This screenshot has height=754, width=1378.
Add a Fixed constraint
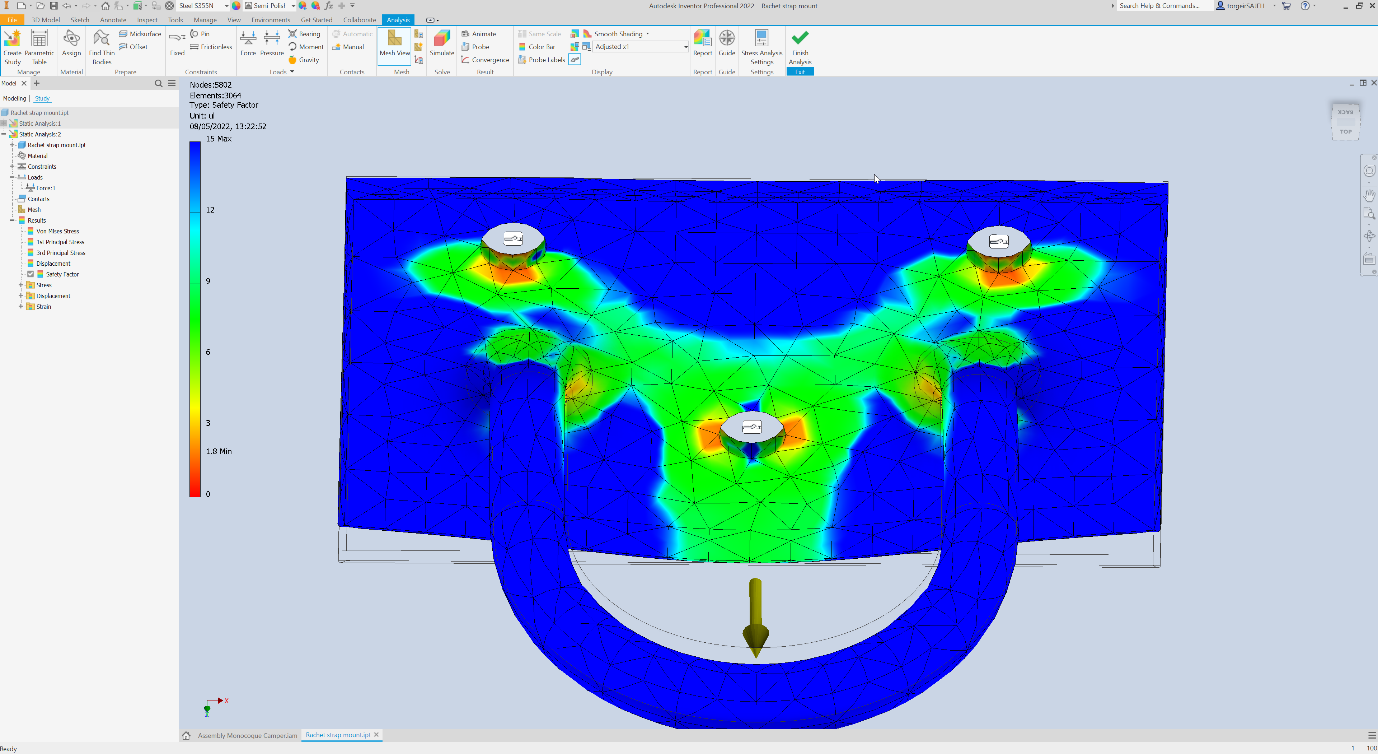[x=177, y=43]
